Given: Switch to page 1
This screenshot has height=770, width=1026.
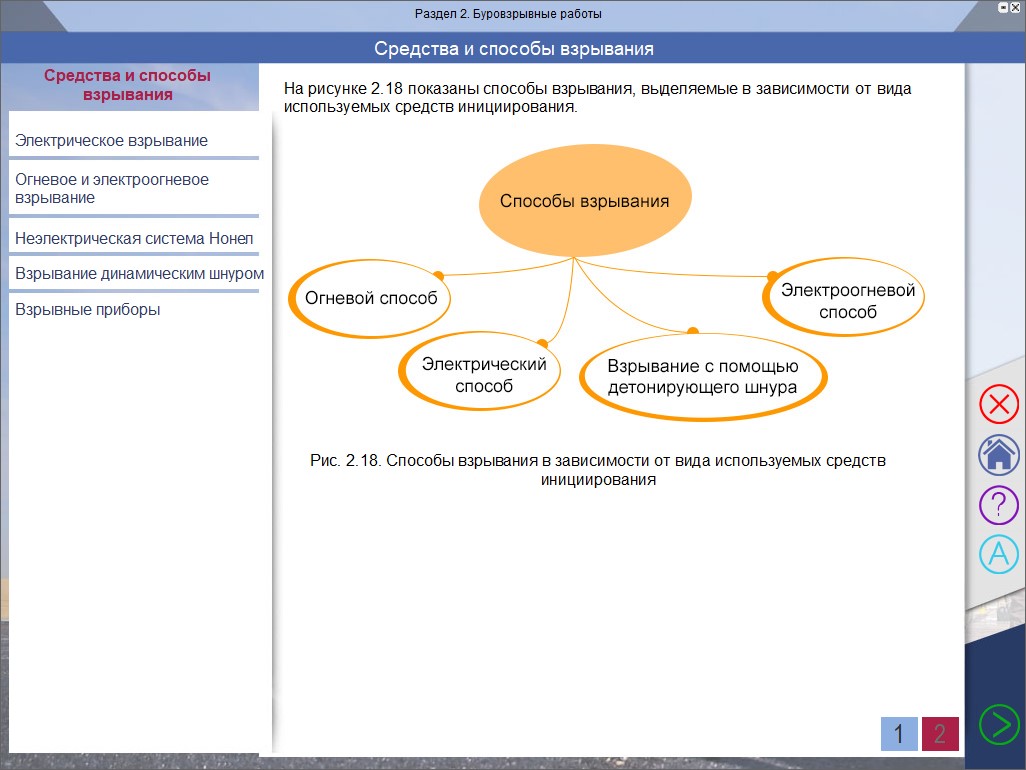Looking at the screenshot, I should tap(898, 734).
